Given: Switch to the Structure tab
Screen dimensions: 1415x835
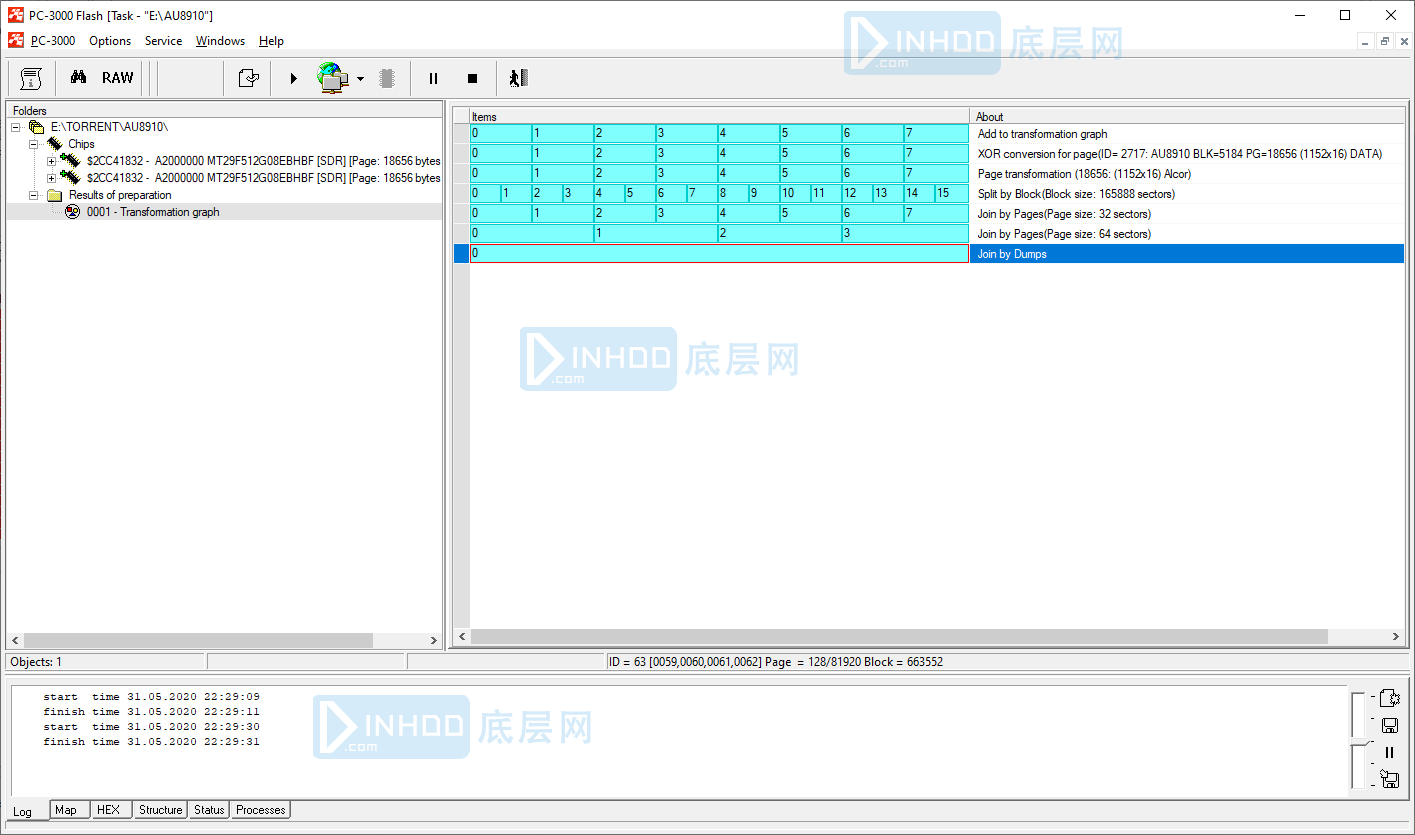Looking at the screenshot, I should tap(160, 810).
